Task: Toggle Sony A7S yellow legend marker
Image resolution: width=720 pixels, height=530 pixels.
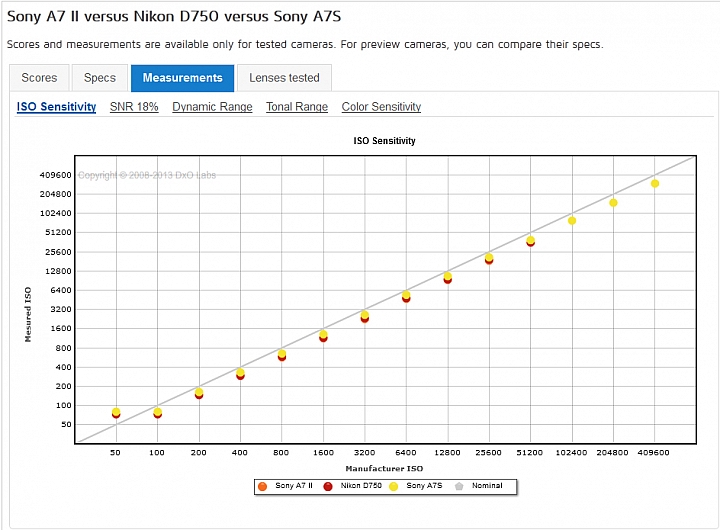Action: 394,486
